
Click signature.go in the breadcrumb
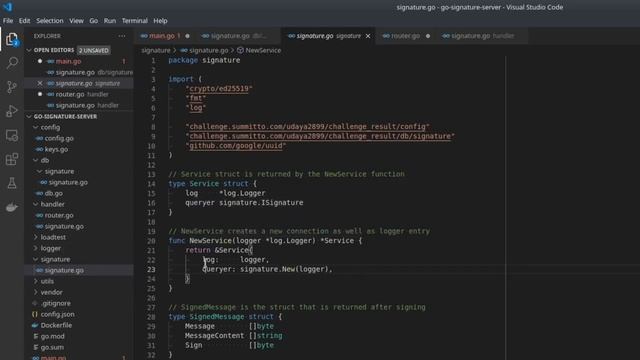coord(209,50)
